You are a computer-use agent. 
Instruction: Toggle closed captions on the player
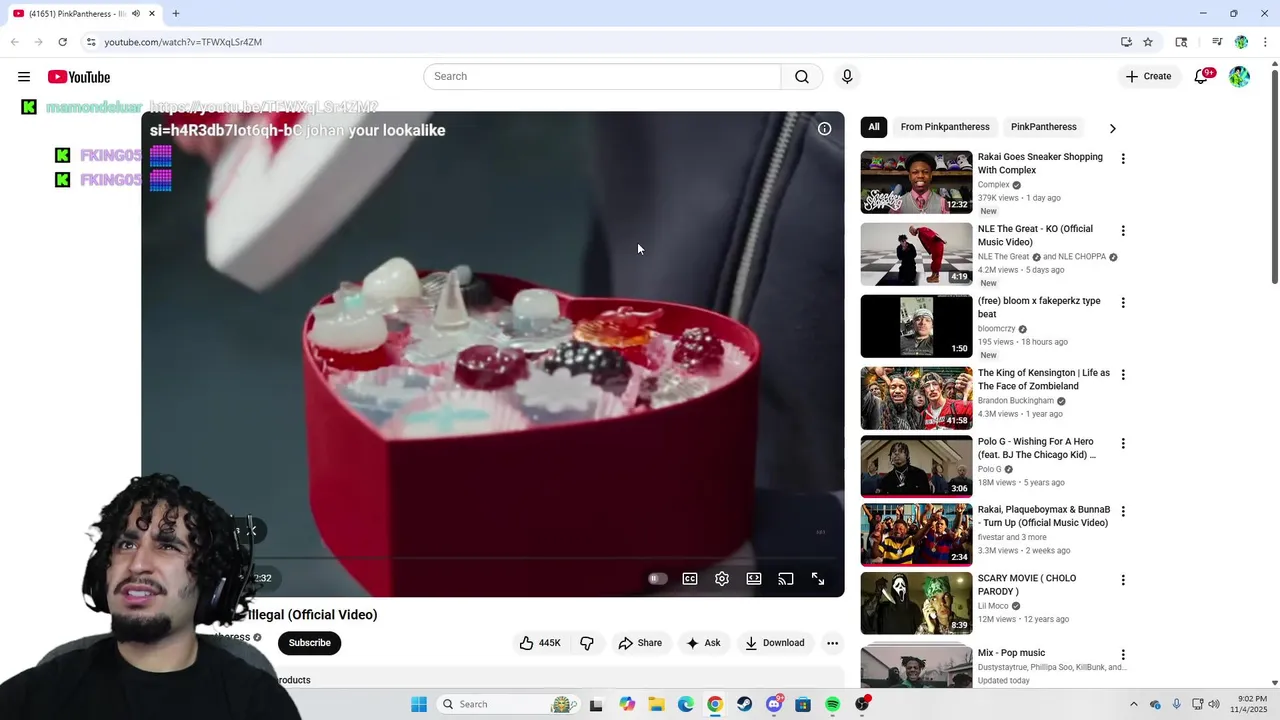[x=690, y=579]
